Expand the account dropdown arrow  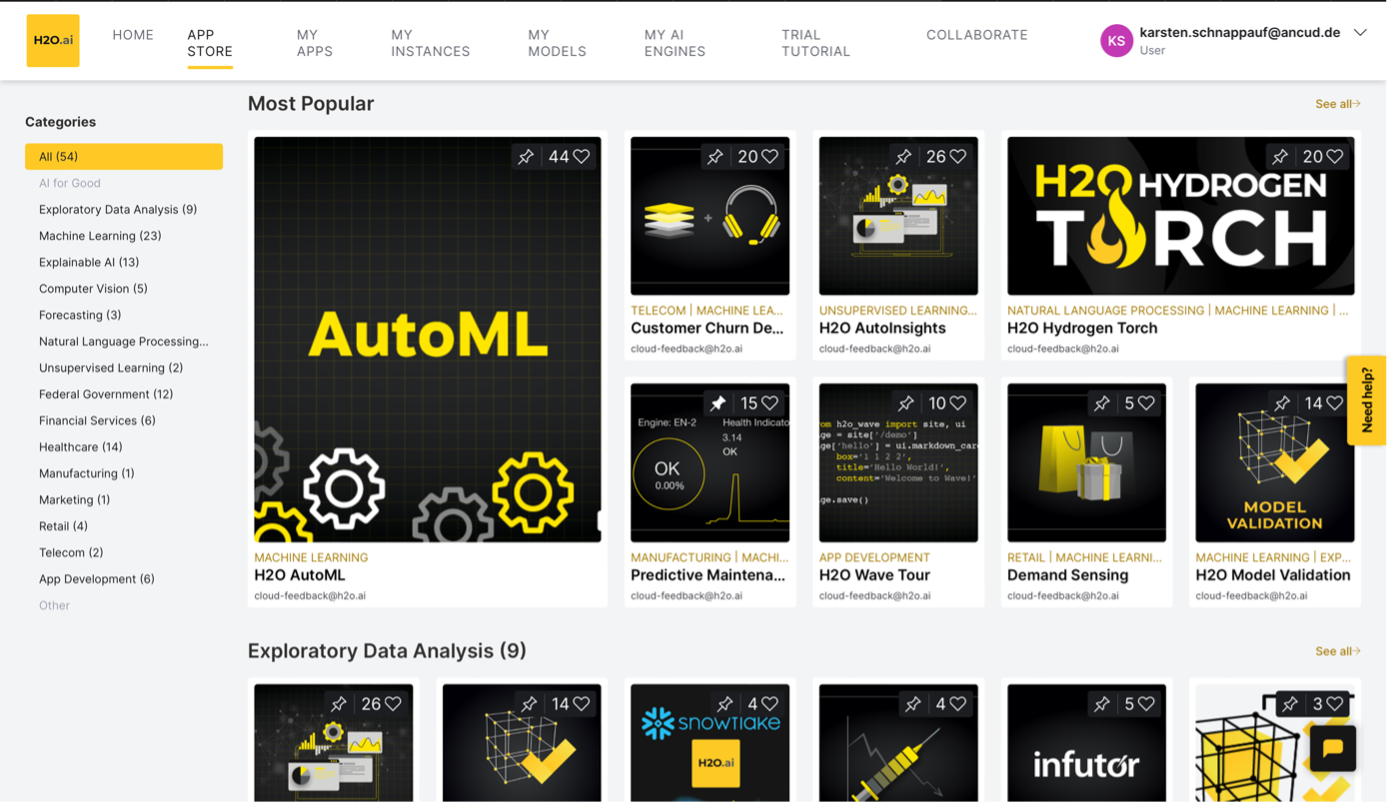click(1360, 33)
